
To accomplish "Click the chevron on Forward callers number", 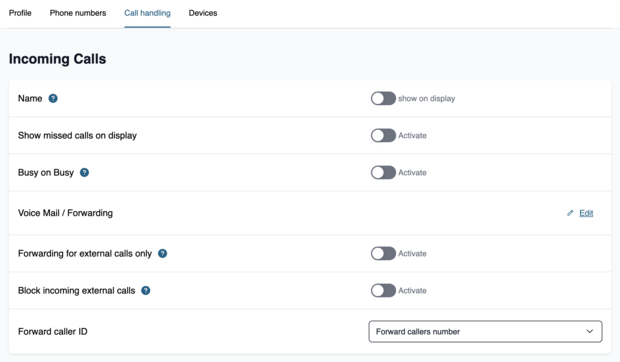I will point(590,331).
